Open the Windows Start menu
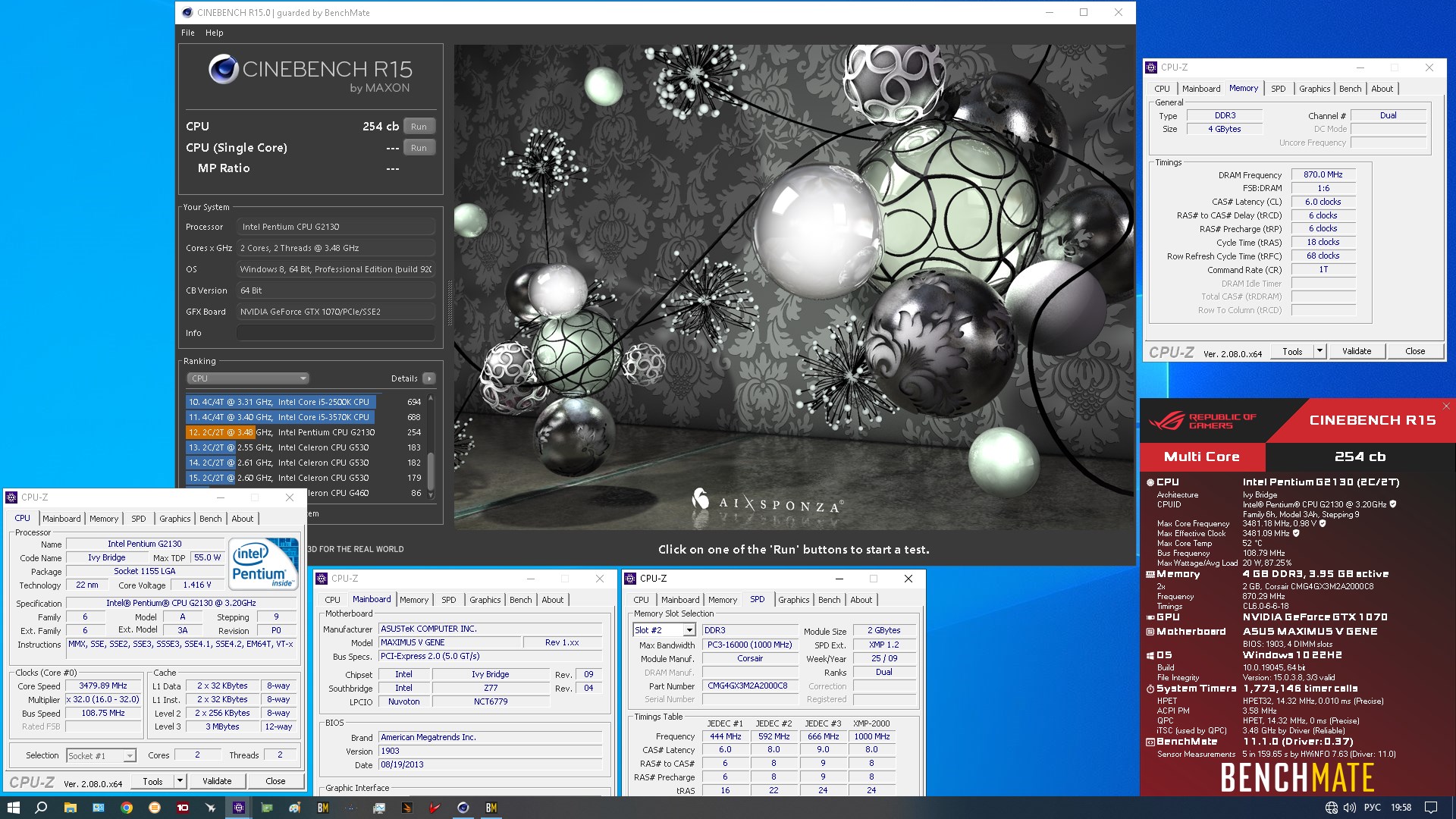Viewport: 1456px width, 819px height. (x=13, y=808)
